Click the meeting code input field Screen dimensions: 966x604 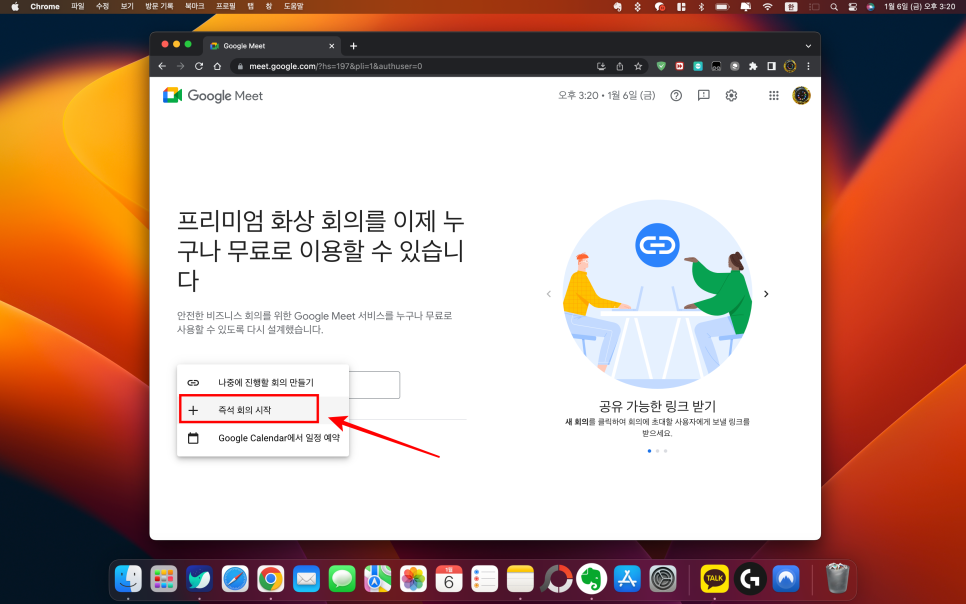375,385
